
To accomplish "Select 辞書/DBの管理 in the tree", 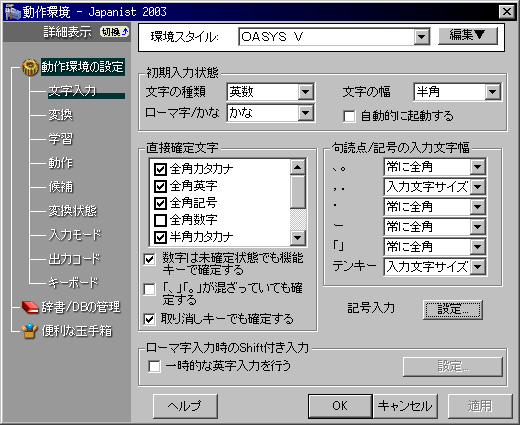I will 81,307.
